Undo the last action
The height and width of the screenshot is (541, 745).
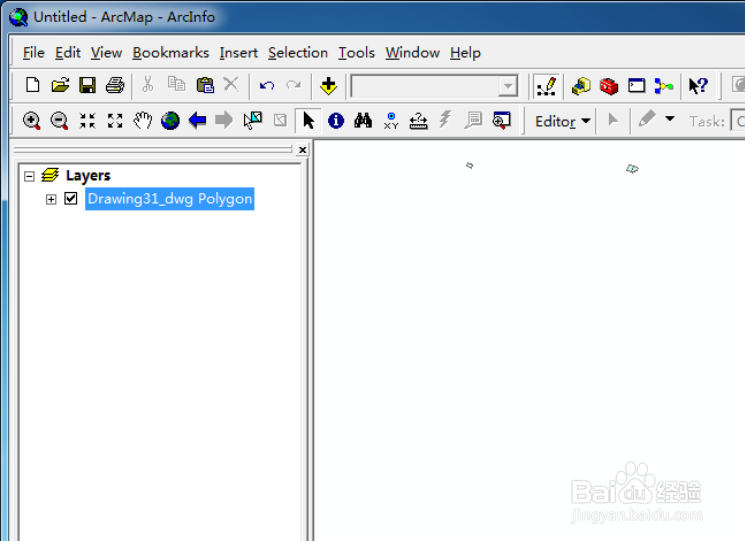(267, 85)
